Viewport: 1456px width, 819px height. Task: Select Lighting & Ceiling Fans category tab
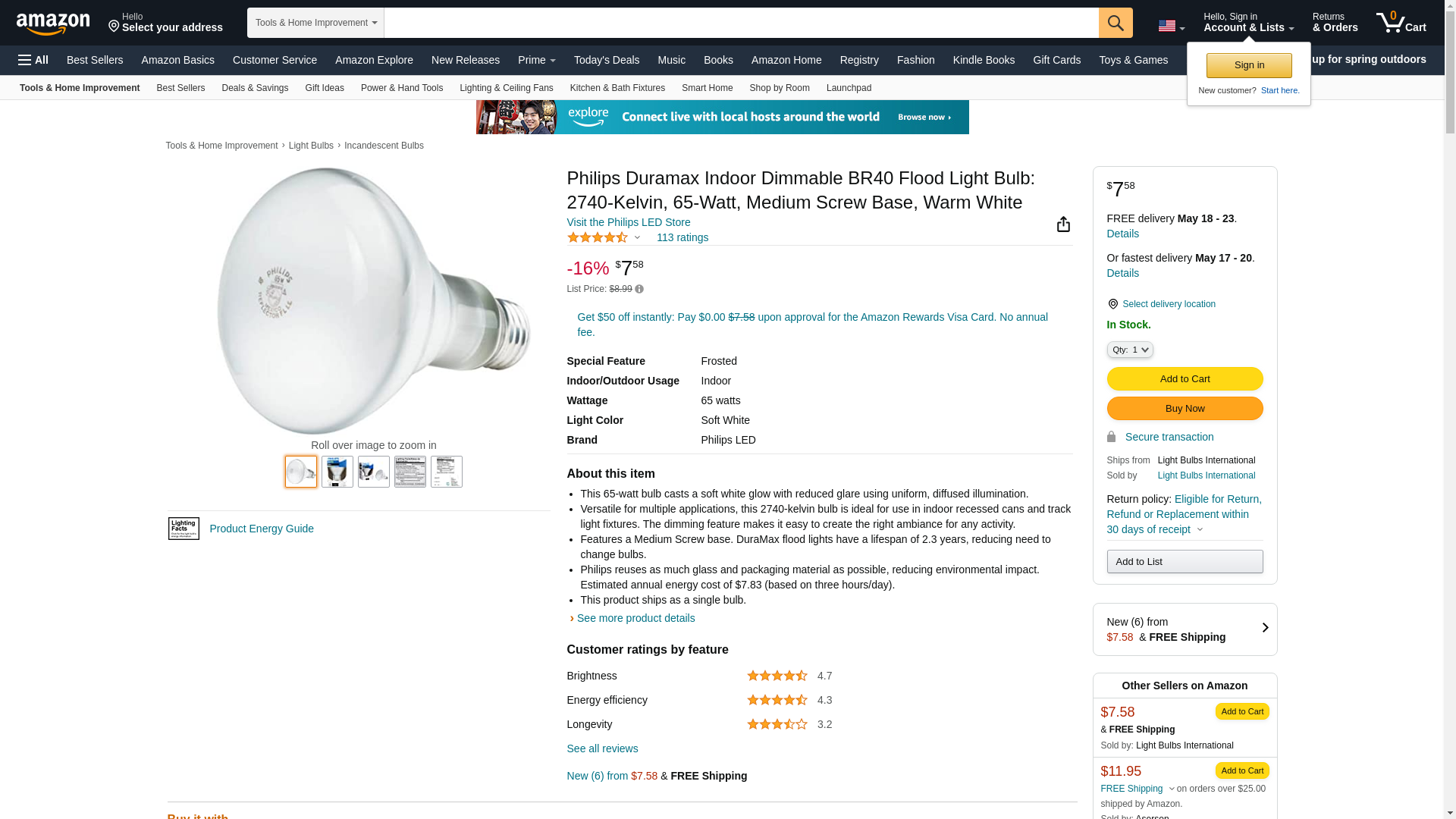click(x=506, y=88)
